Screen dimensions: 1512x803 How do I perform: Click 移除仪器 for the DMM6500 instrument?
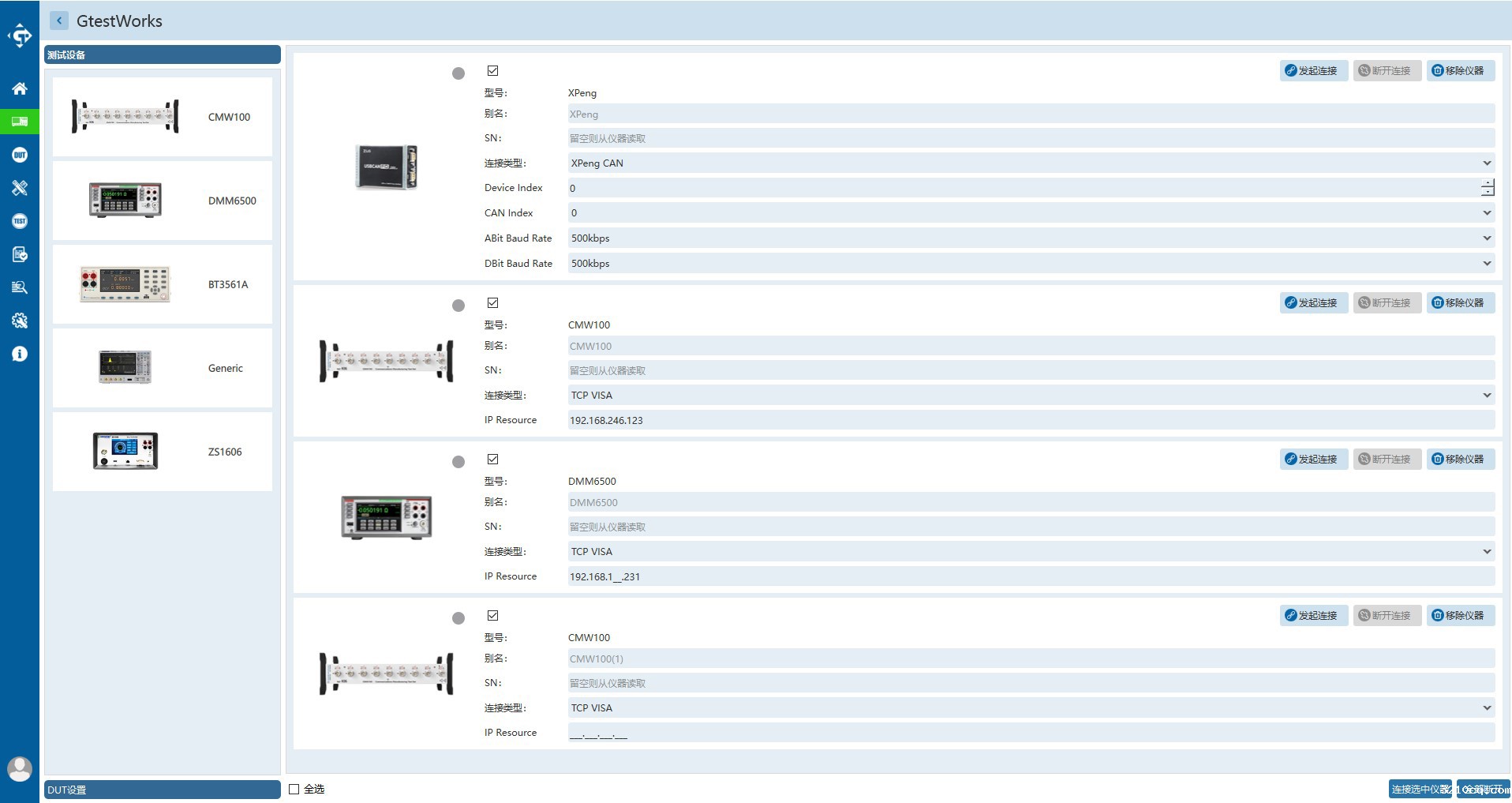pyautogui.click(x=1460, y=460)
